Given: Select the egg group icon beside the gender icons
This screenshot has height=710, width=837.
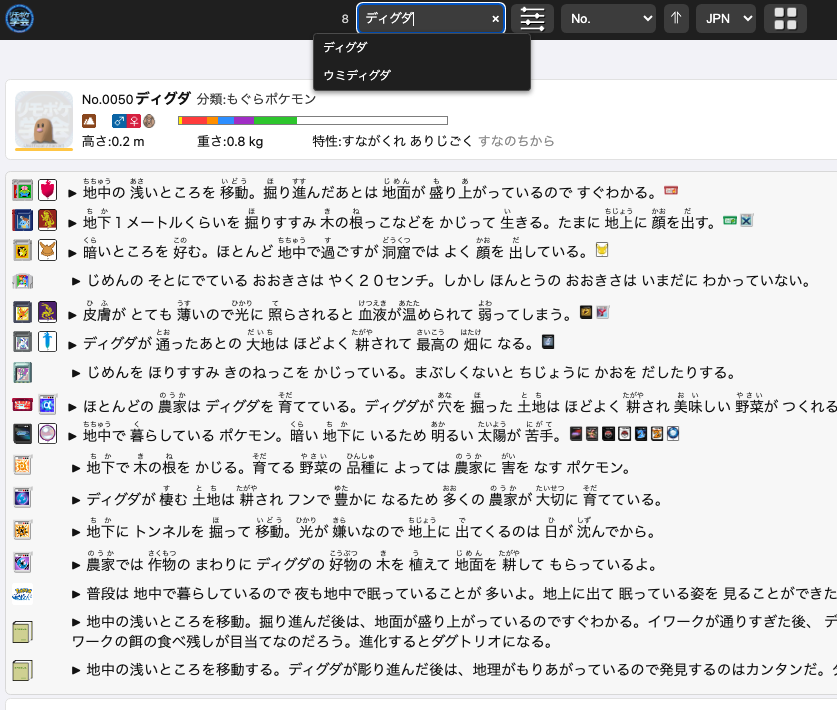Looking at the screenshot, I should point(149,121).
